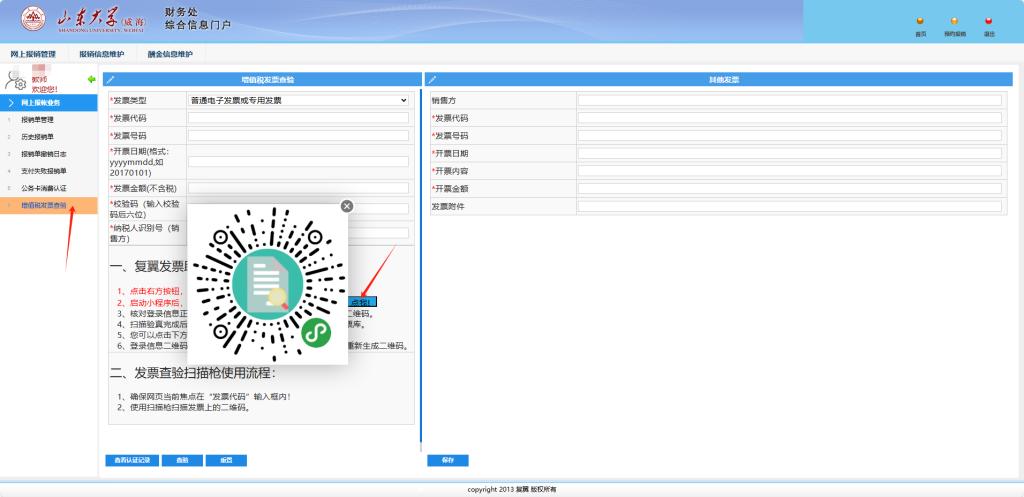Open the 酬金信息维护 tab
This screenshot has width=1024, height=497.
point(170,54)
